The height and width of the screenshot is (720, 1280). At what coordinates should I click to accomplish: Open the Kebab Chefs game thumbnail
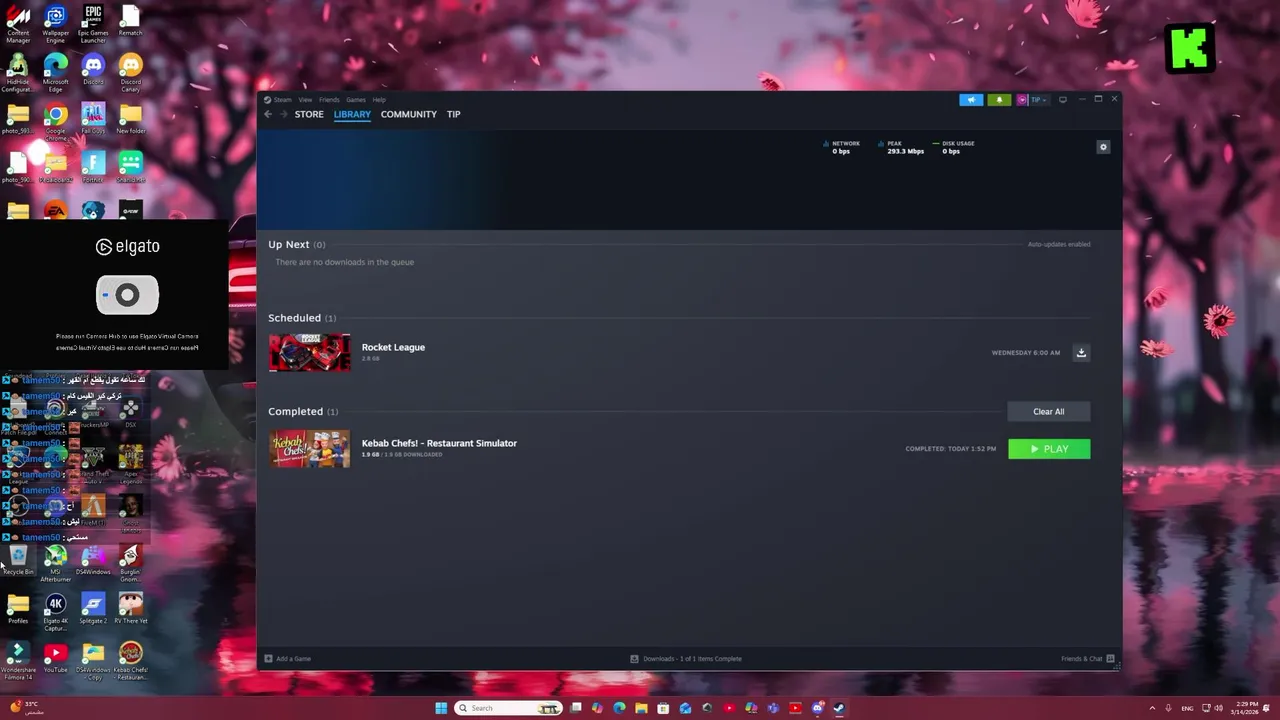tap(310, 449)
